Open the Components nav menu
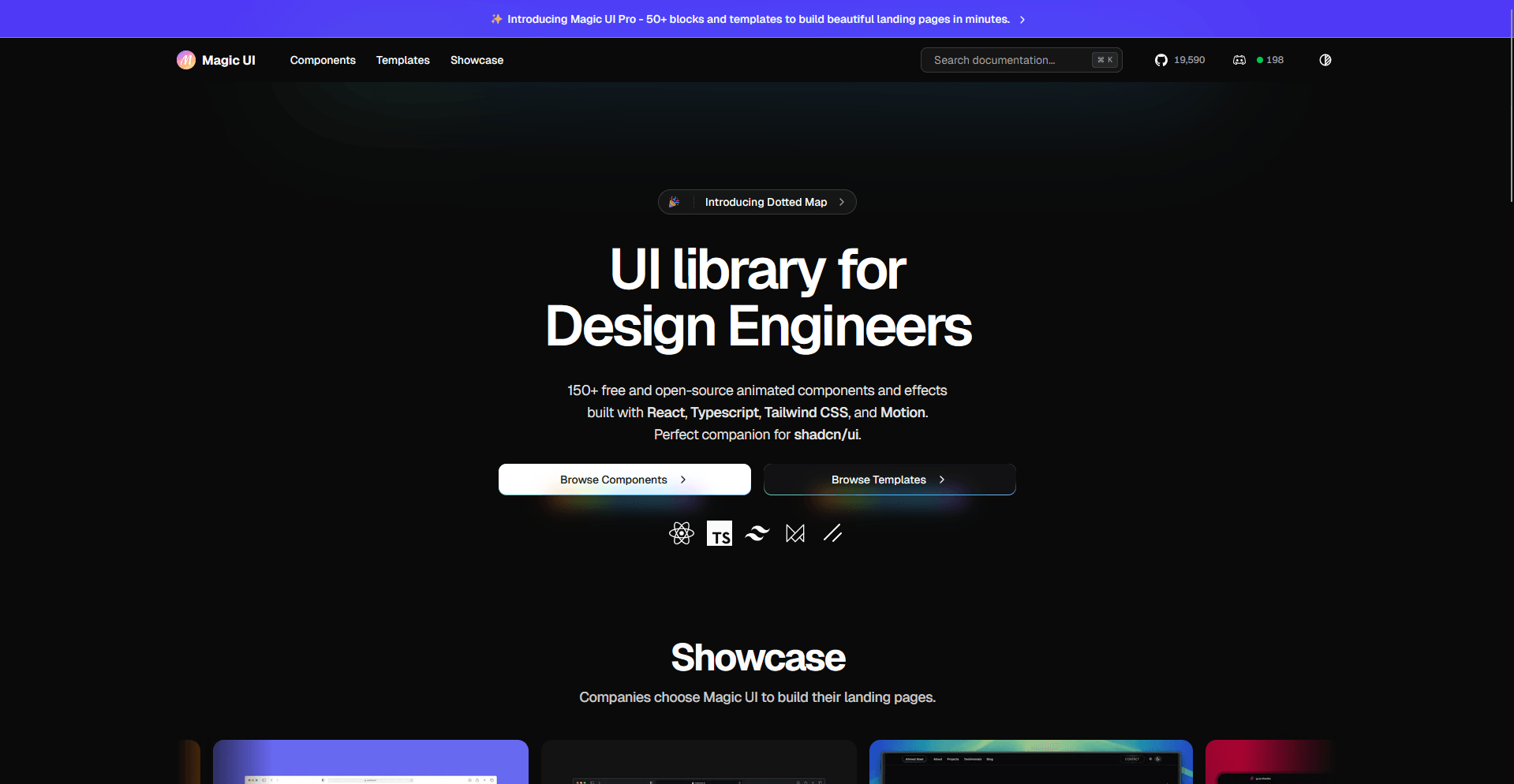1514x784 pixels. (323, 60)
